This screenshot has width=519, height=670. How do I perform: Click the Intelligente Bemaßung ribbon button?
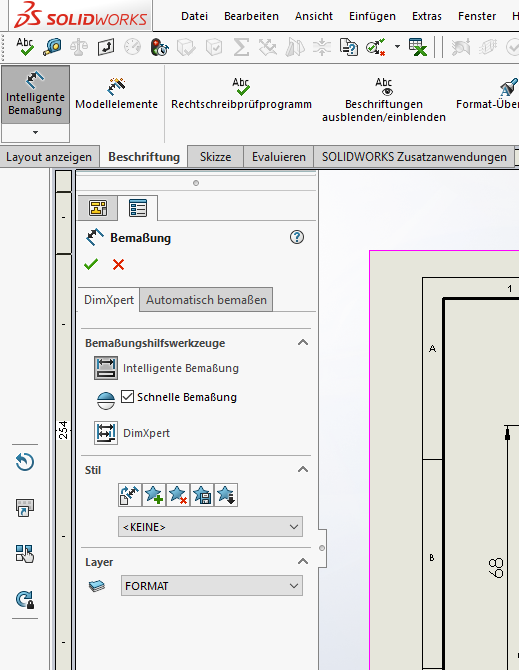click(x=35, y=94)
